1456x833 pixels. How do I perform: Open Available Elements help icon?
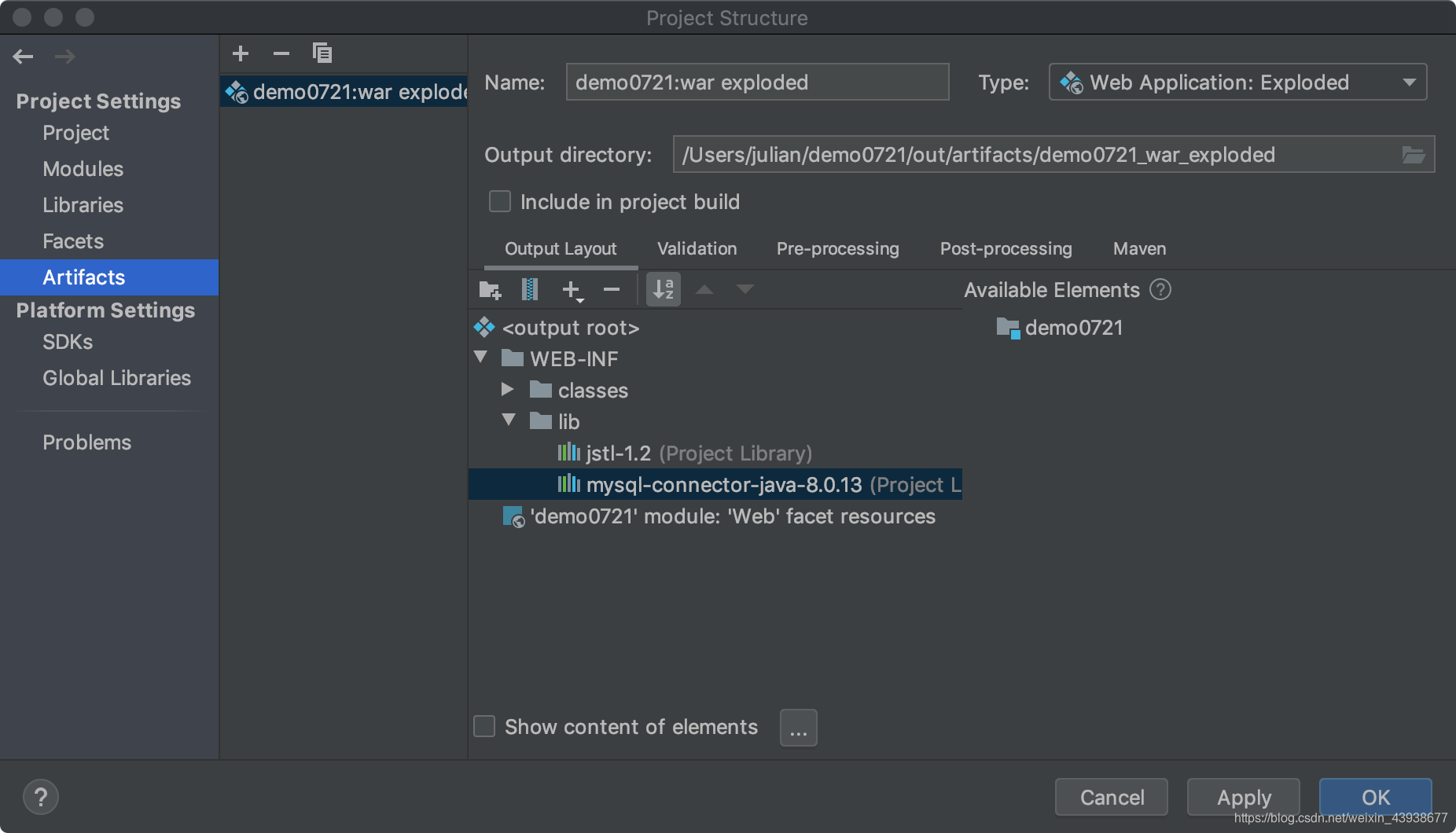[1160, 290]
